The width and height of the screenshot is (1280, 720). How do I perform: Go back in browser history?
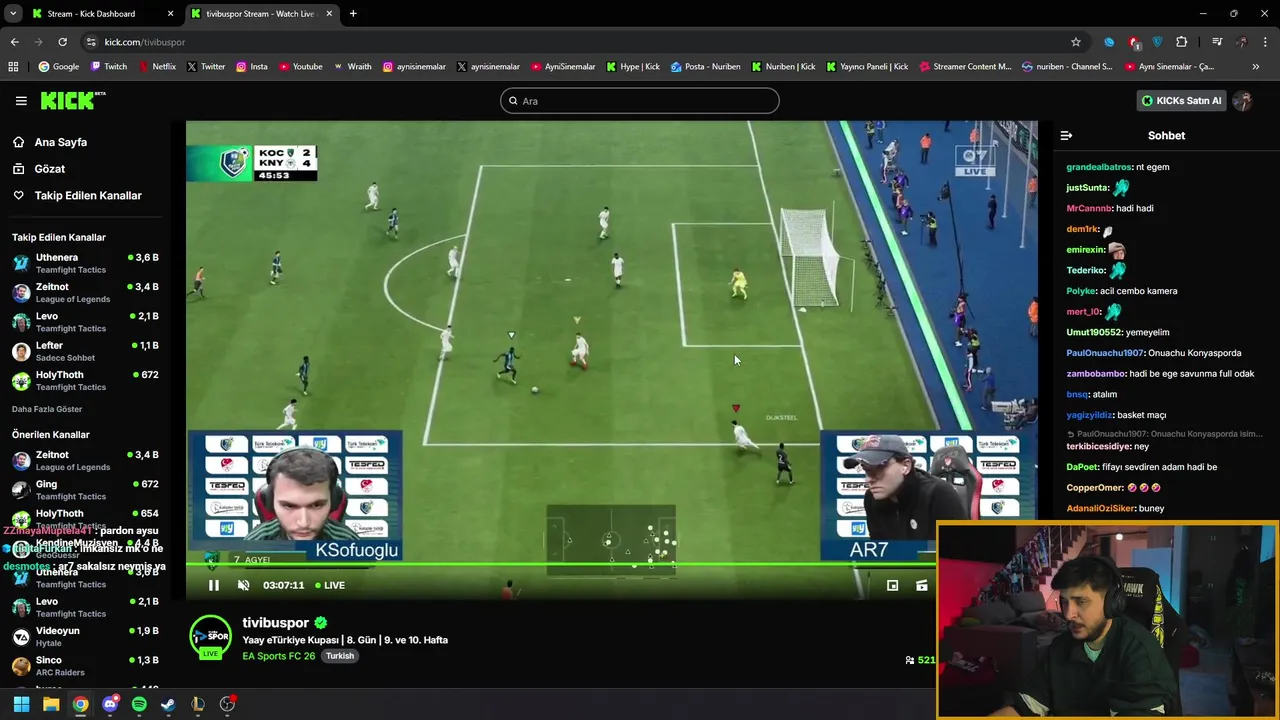point(14,42)
